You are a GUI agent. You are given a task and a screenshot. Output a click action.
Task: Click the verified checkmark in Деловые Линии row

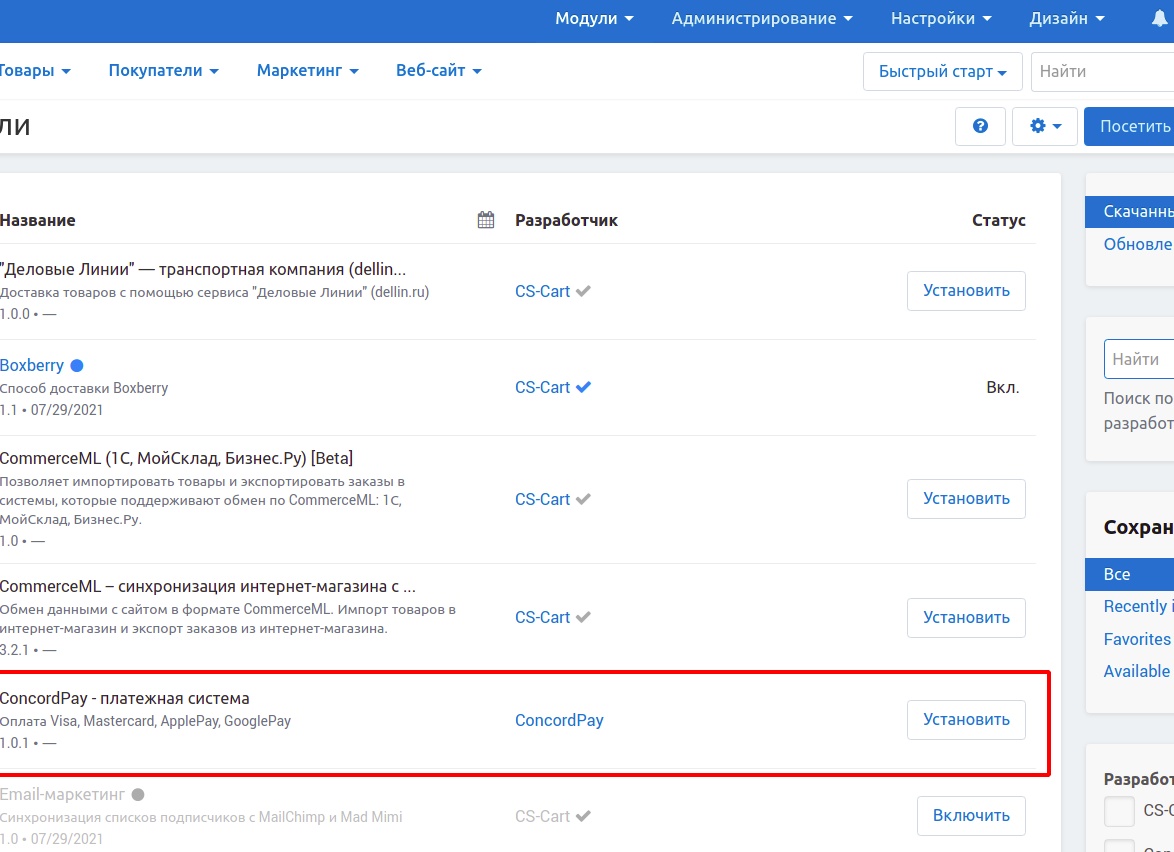pyautogui.click(x=583, y=291)
